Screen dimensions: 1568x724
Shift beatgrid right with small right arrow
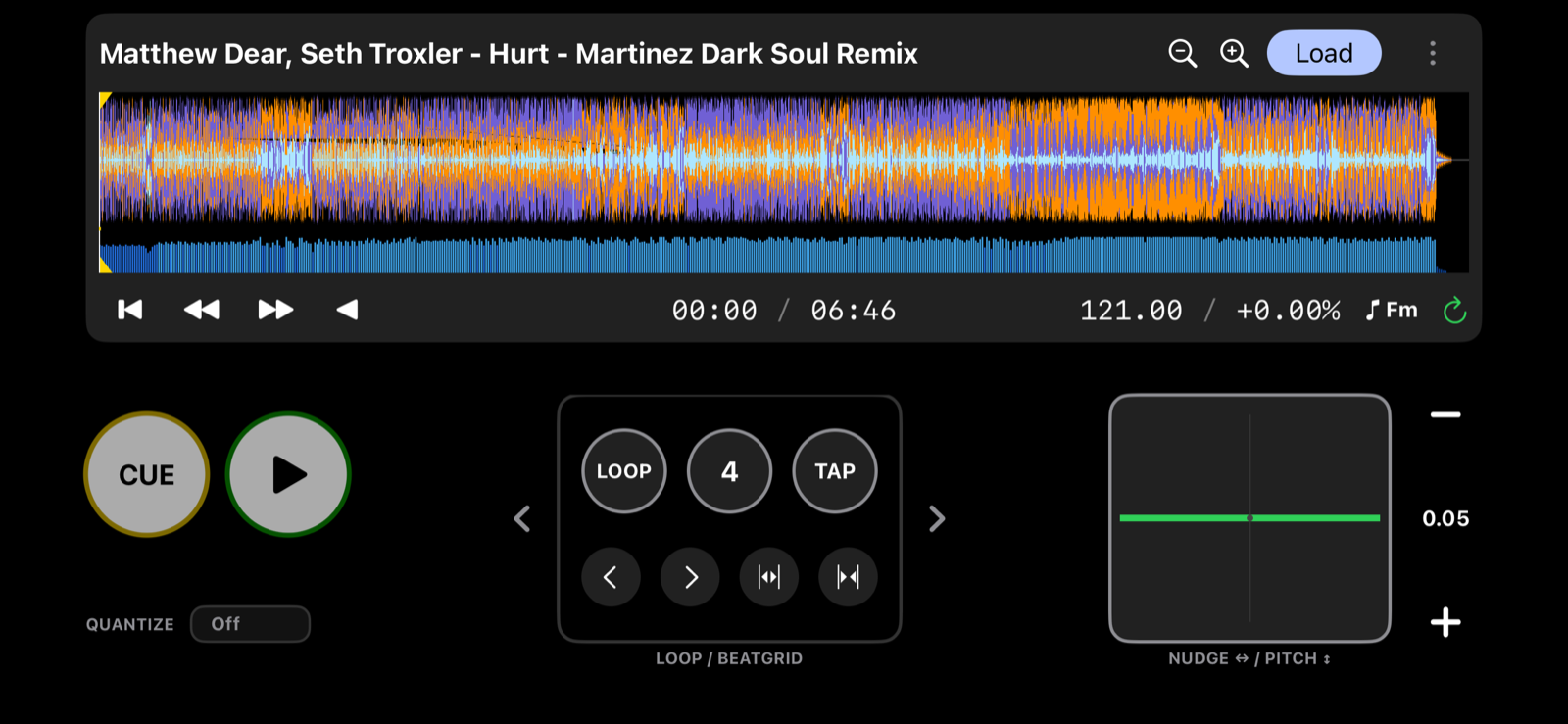click(x=690, y=577)
